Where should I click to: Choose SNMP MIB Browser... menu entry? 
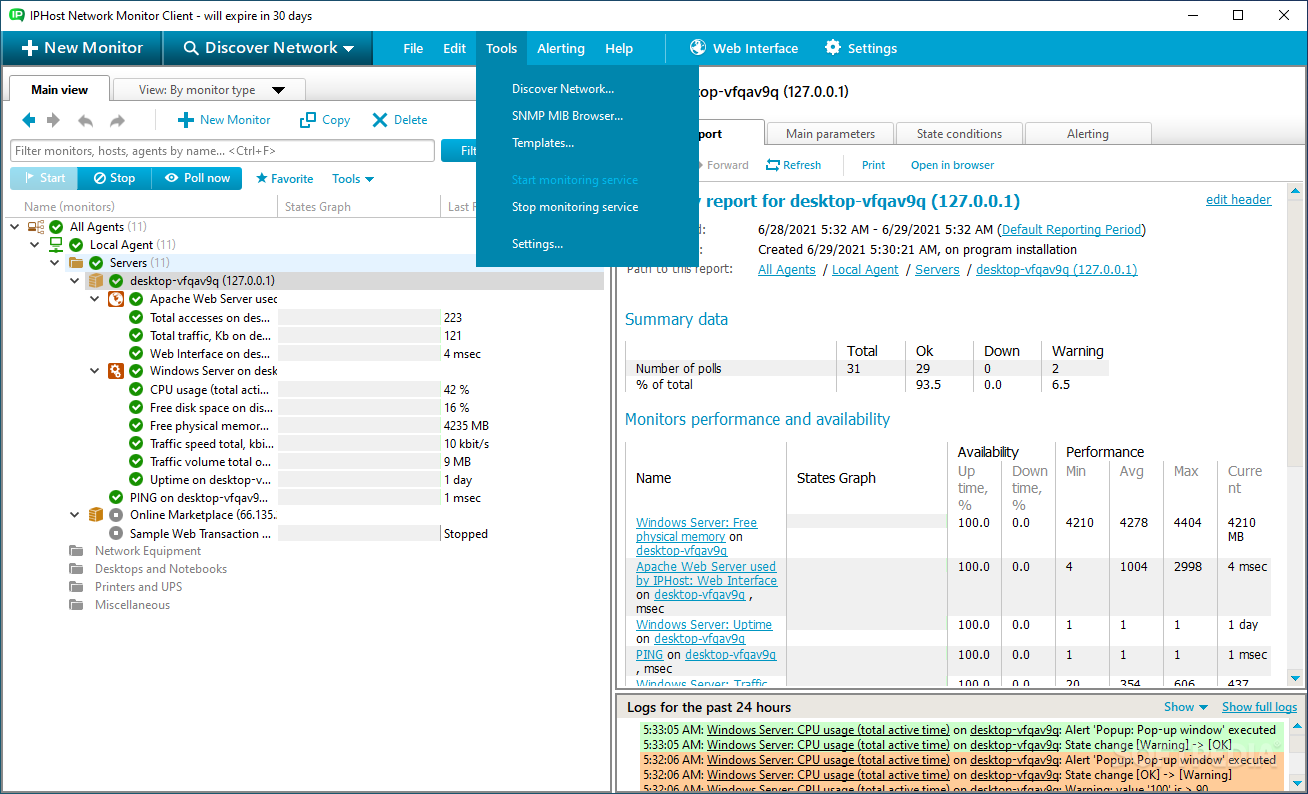(x=567, y=116)
